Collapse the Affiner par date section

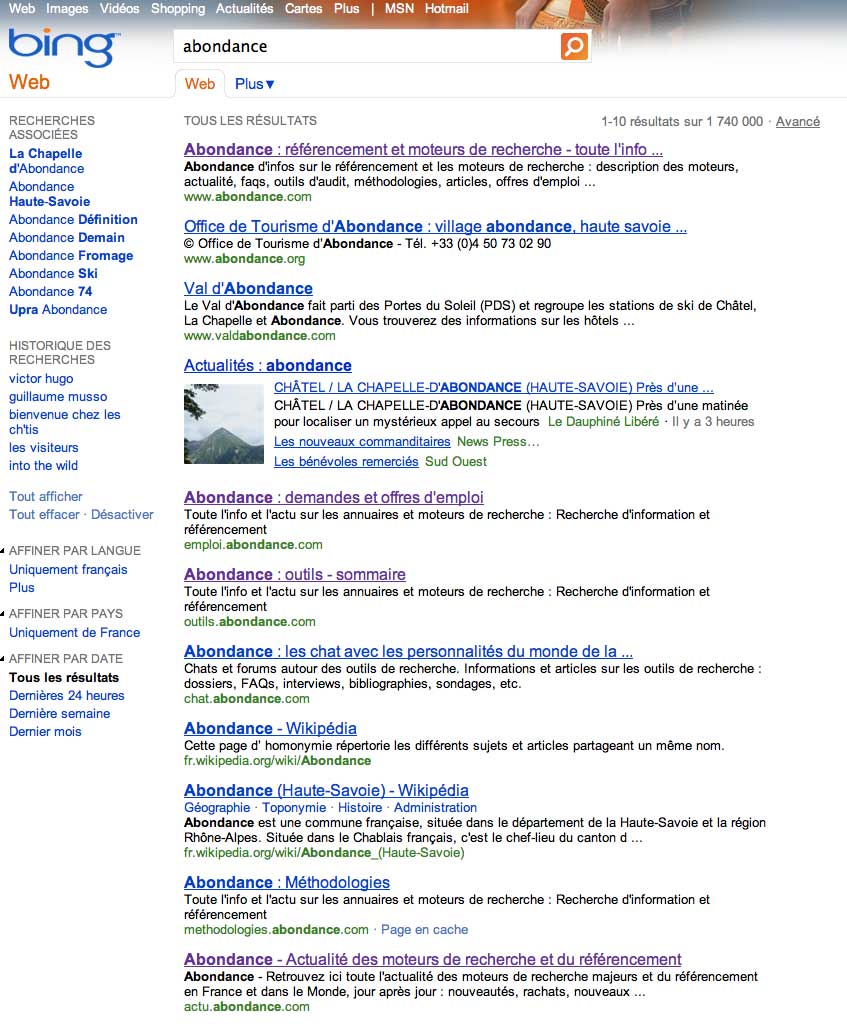point(3,659)
